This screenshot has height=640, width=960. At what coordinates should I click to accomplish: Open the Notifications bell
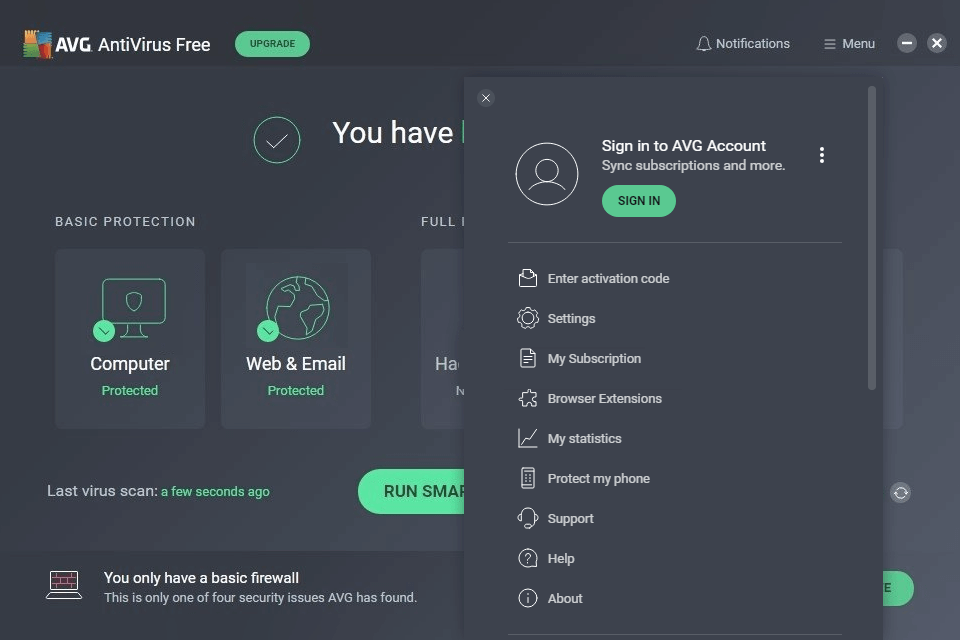[703, 44]
